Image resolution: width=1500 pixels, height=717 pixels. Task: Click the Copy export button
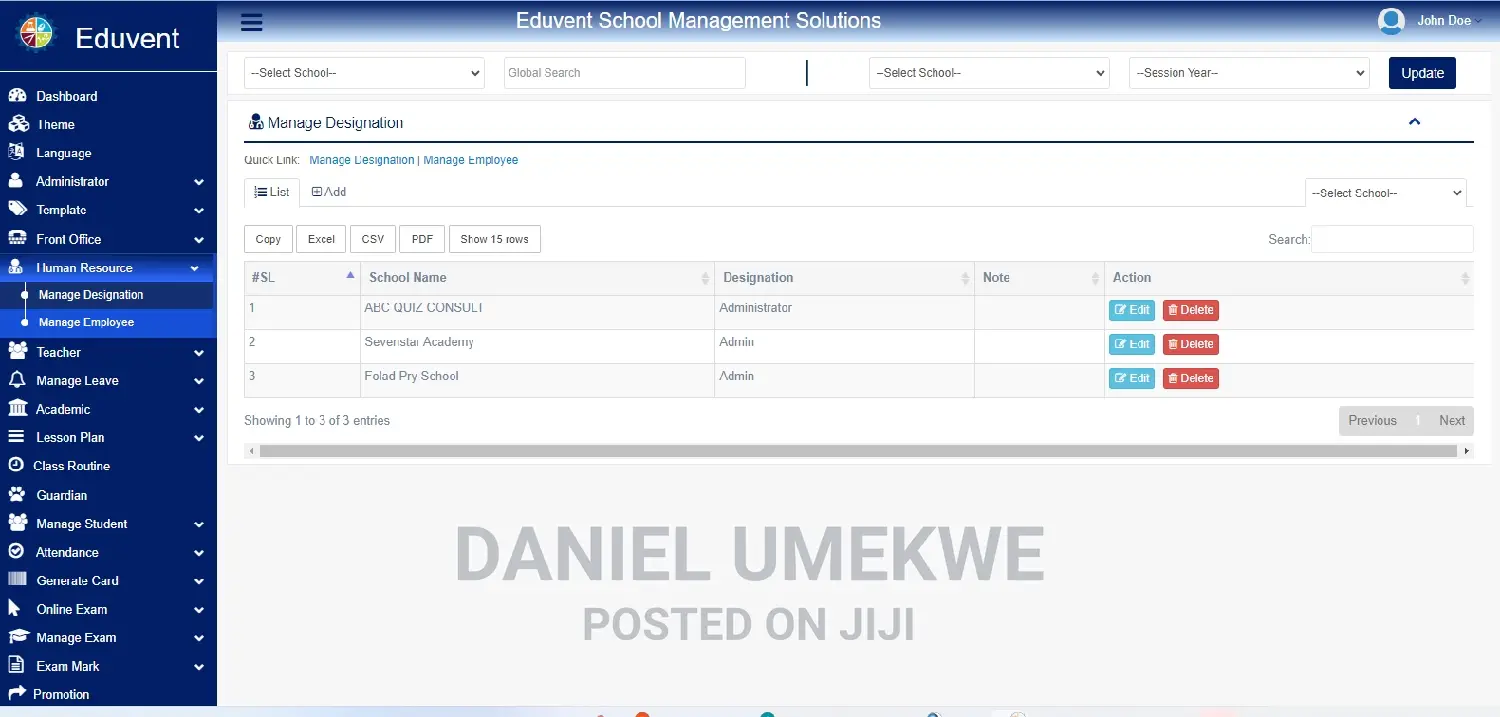[x=268, y=239]
